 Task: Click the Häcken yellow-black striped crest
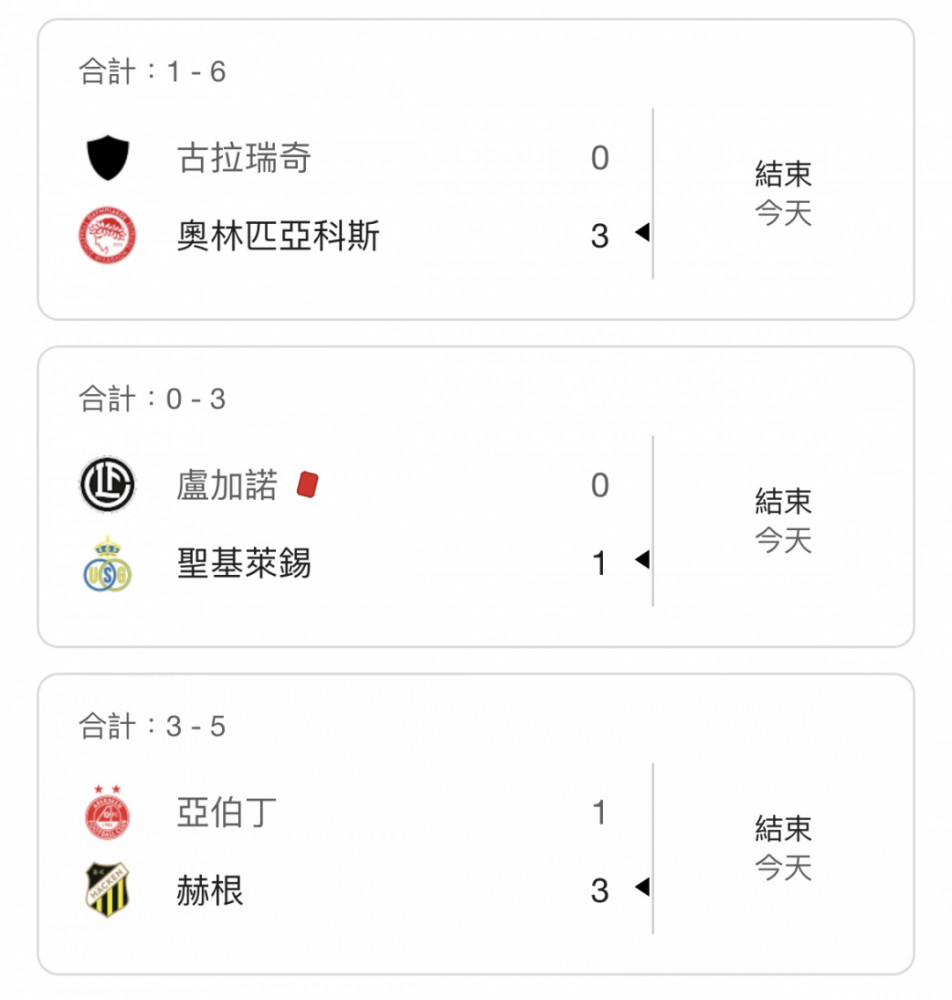(x=107, y=890)
